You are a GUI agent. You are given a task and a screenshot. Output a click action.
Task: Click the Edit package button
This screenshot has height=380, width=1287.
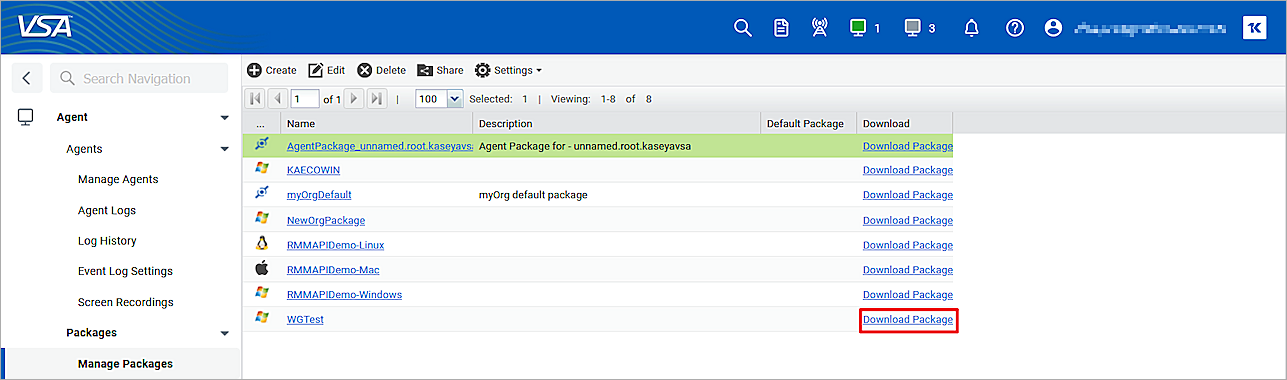point(327,70)
